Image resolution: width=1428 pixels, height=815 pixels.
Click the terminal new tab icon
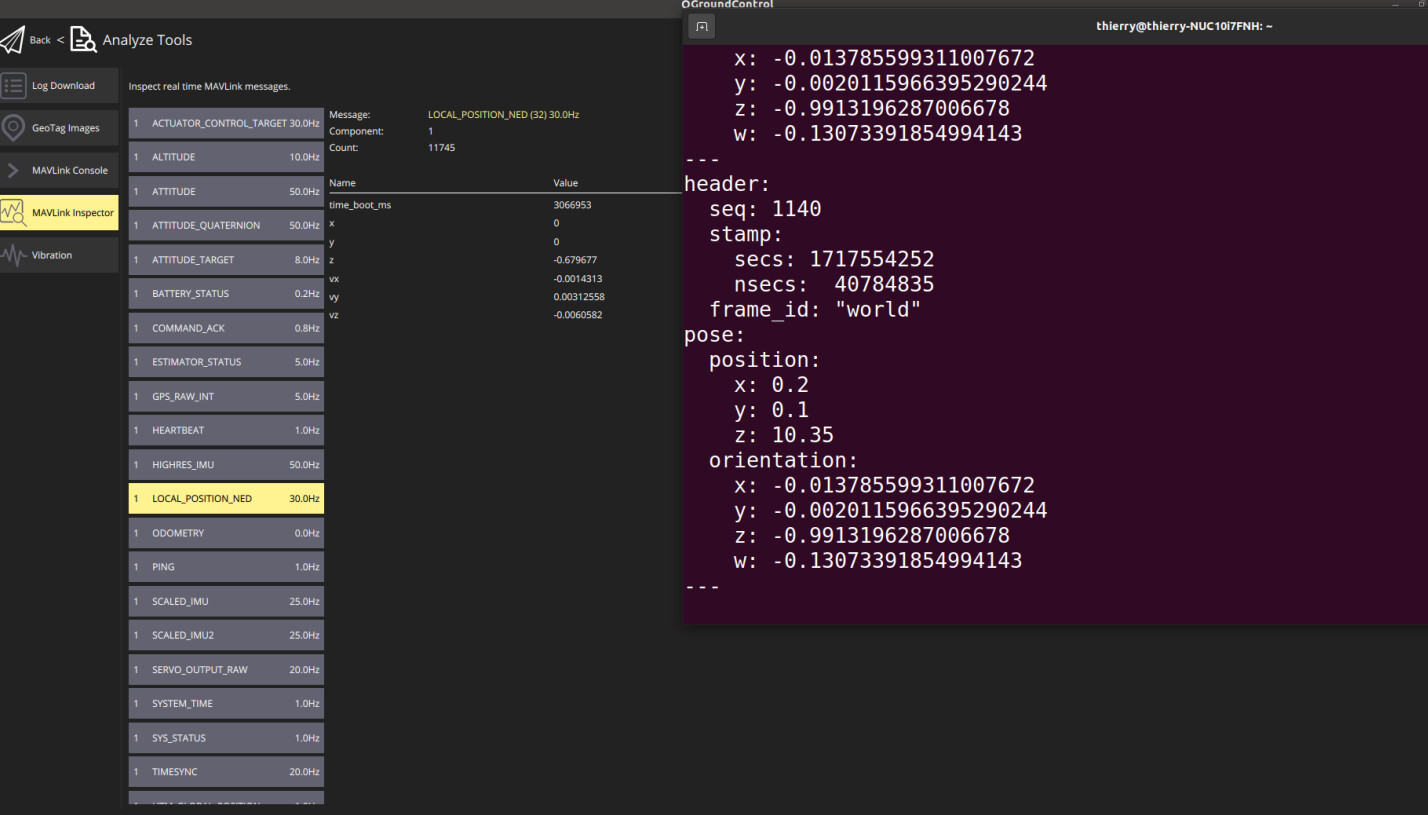(x=702, y=27)
